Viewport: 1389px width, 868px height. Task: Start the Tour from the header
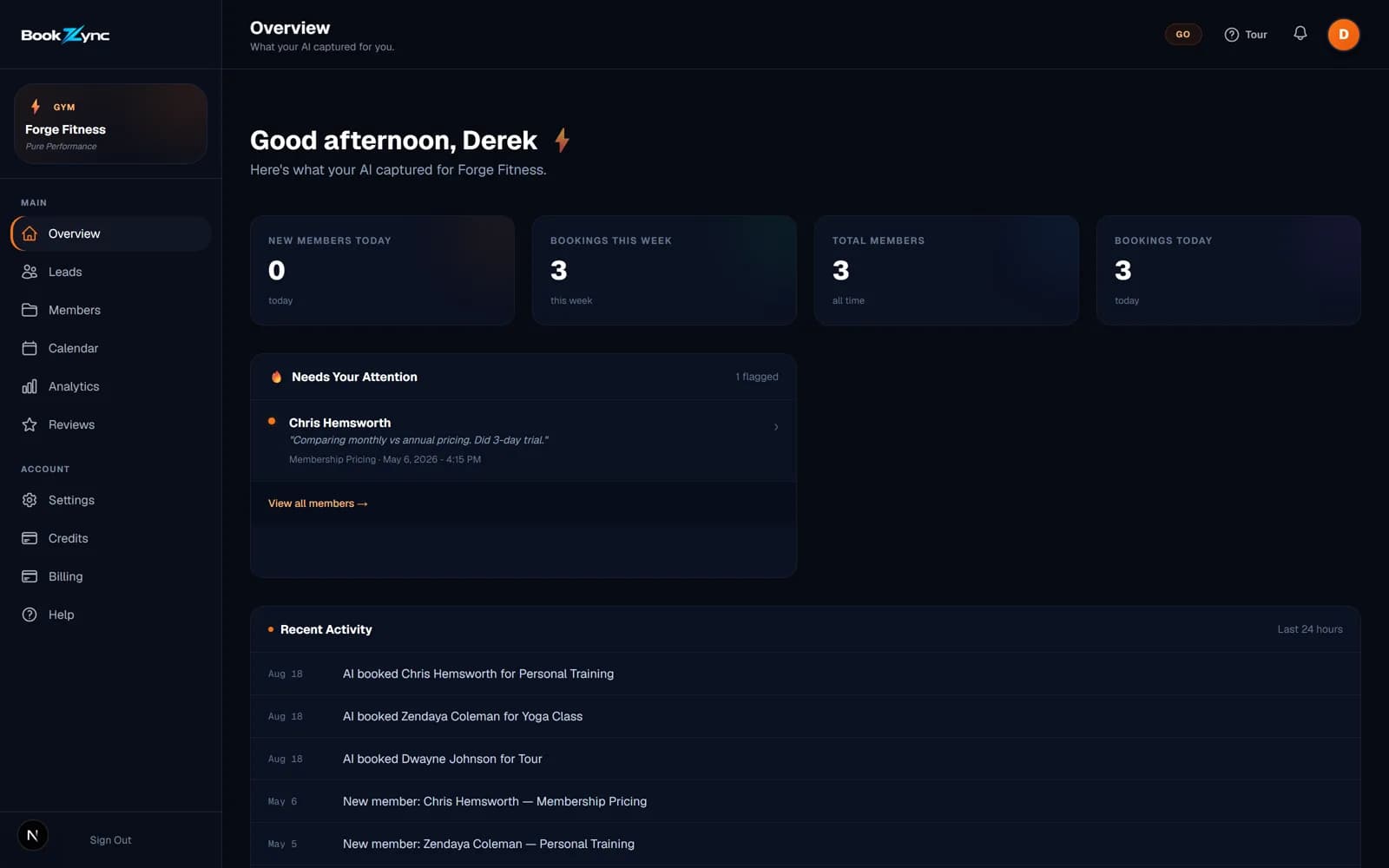[x=1246, y=35]
